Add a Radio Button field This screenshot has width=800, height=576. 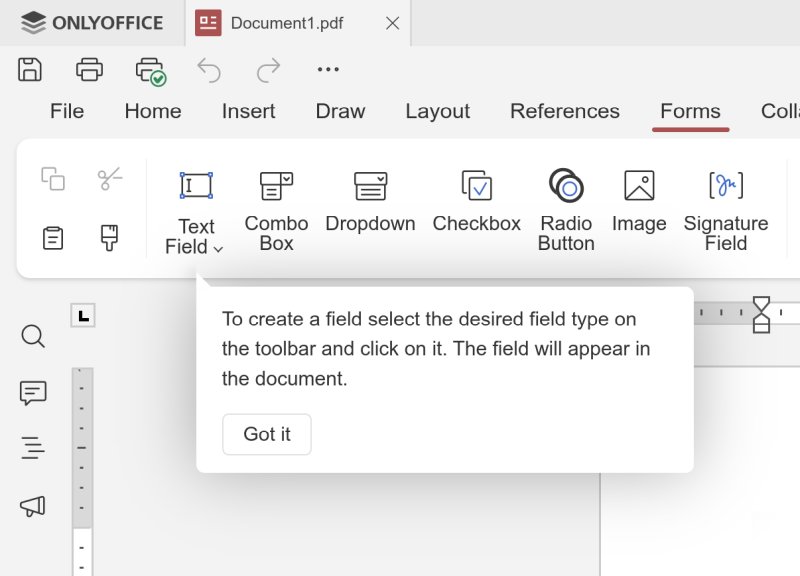point(565,200)
